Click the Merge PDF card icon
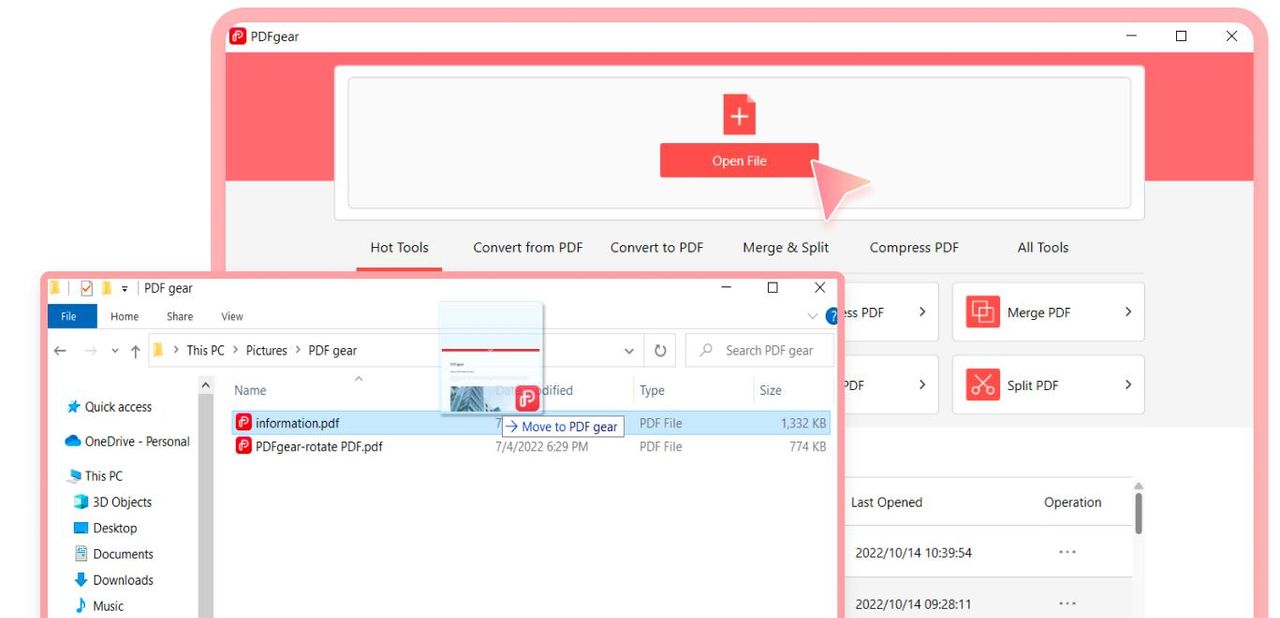 coord(983,312)
